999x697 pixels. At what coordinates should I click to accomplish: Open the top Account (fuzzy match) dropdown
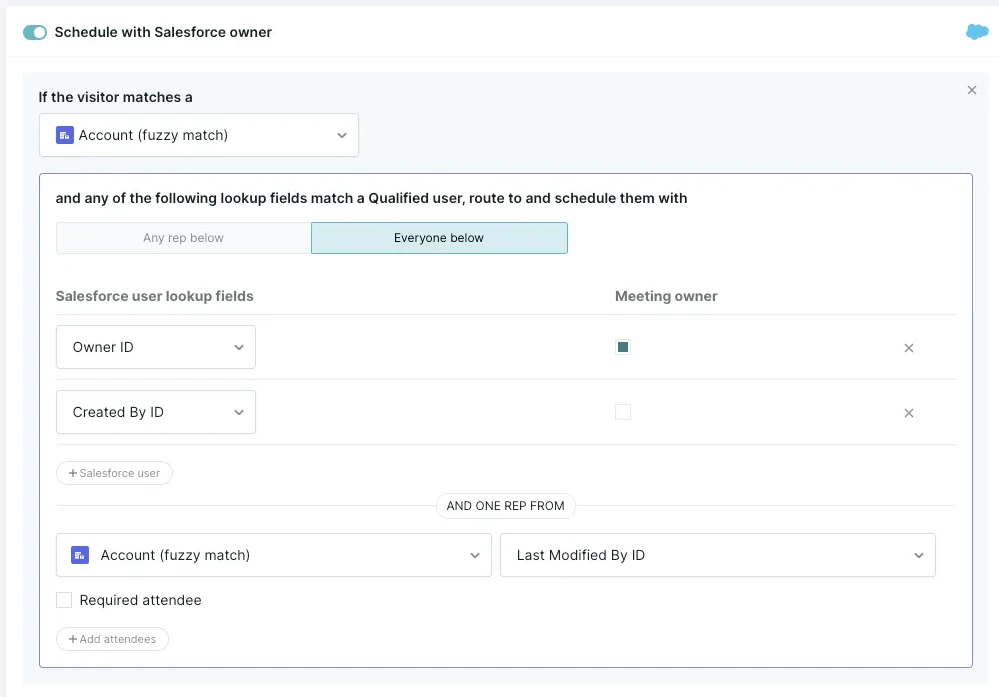(199, 135)
